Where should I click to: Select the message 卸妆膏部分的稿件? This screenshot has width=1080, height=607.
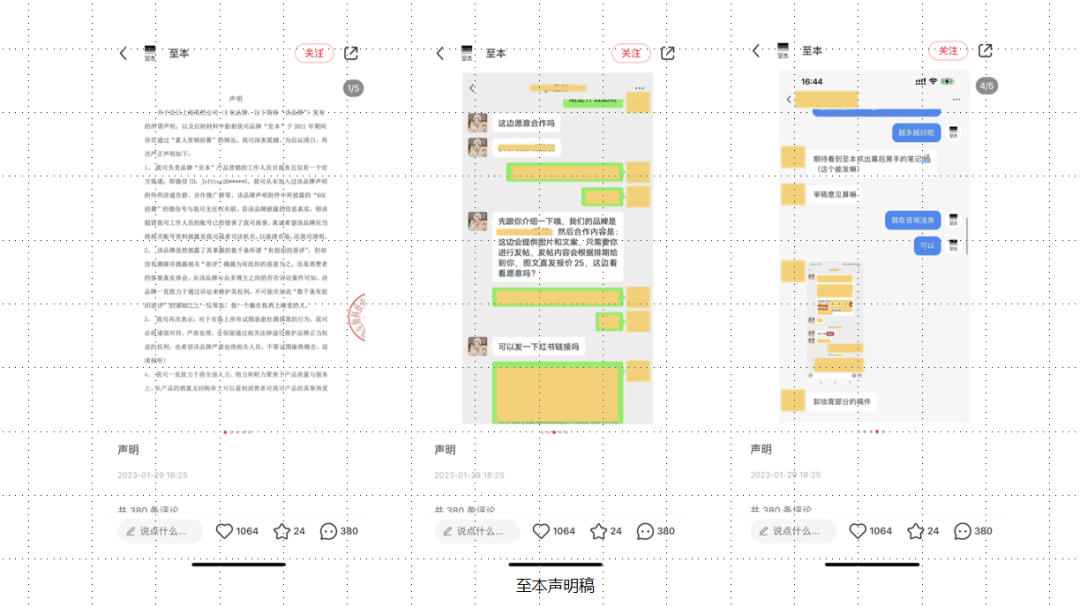point(842,402)
